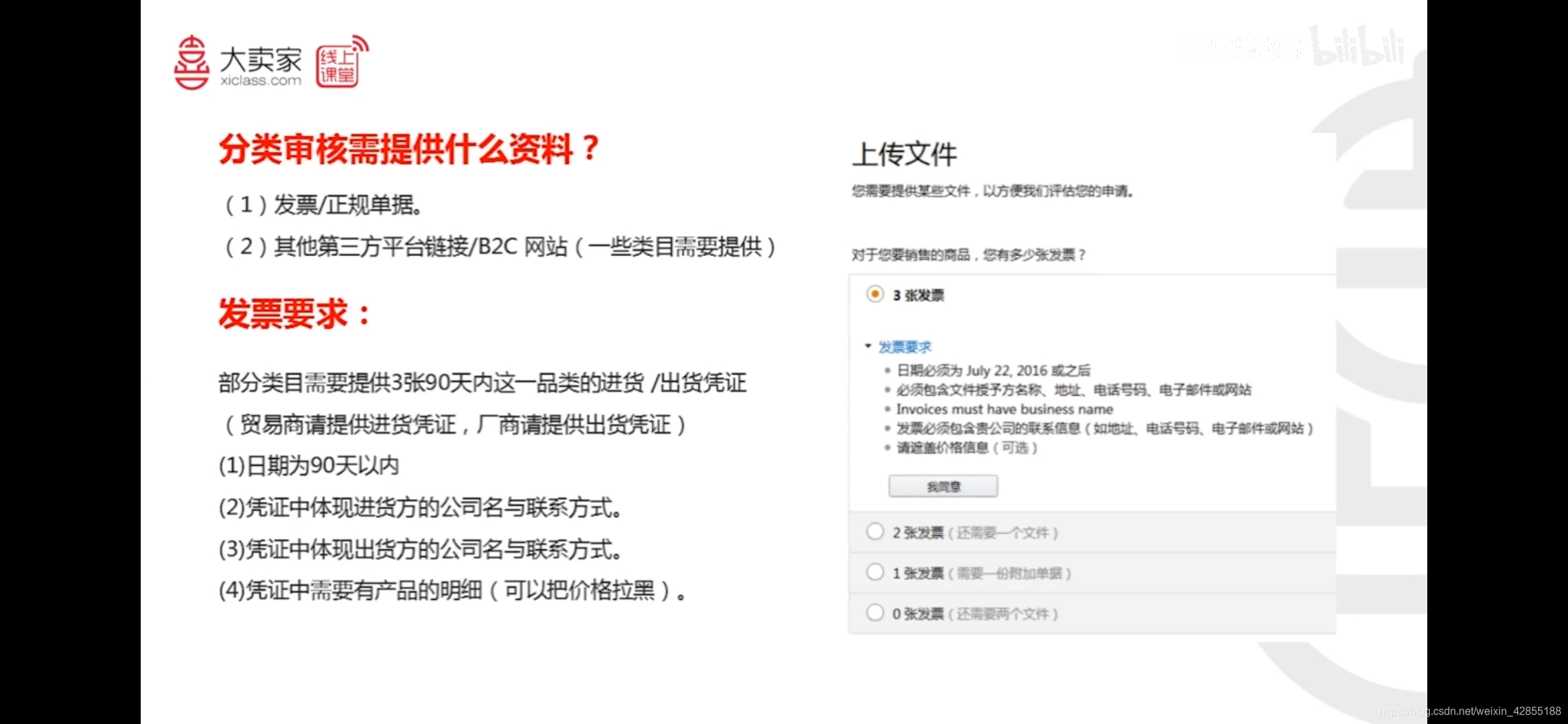Click the 线上课堂 badge icon
The image size is (1568, 724).
[x=339, y=65]
